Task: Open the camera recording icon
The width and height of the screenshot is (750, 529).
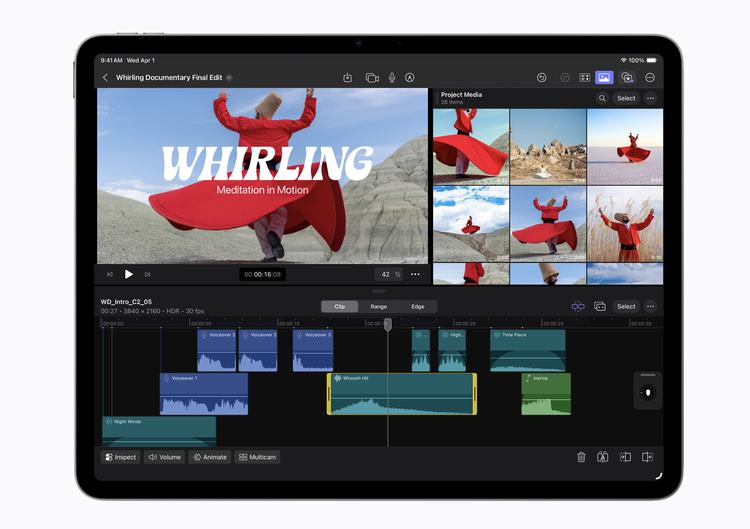Action: click(x=372, y=77)
